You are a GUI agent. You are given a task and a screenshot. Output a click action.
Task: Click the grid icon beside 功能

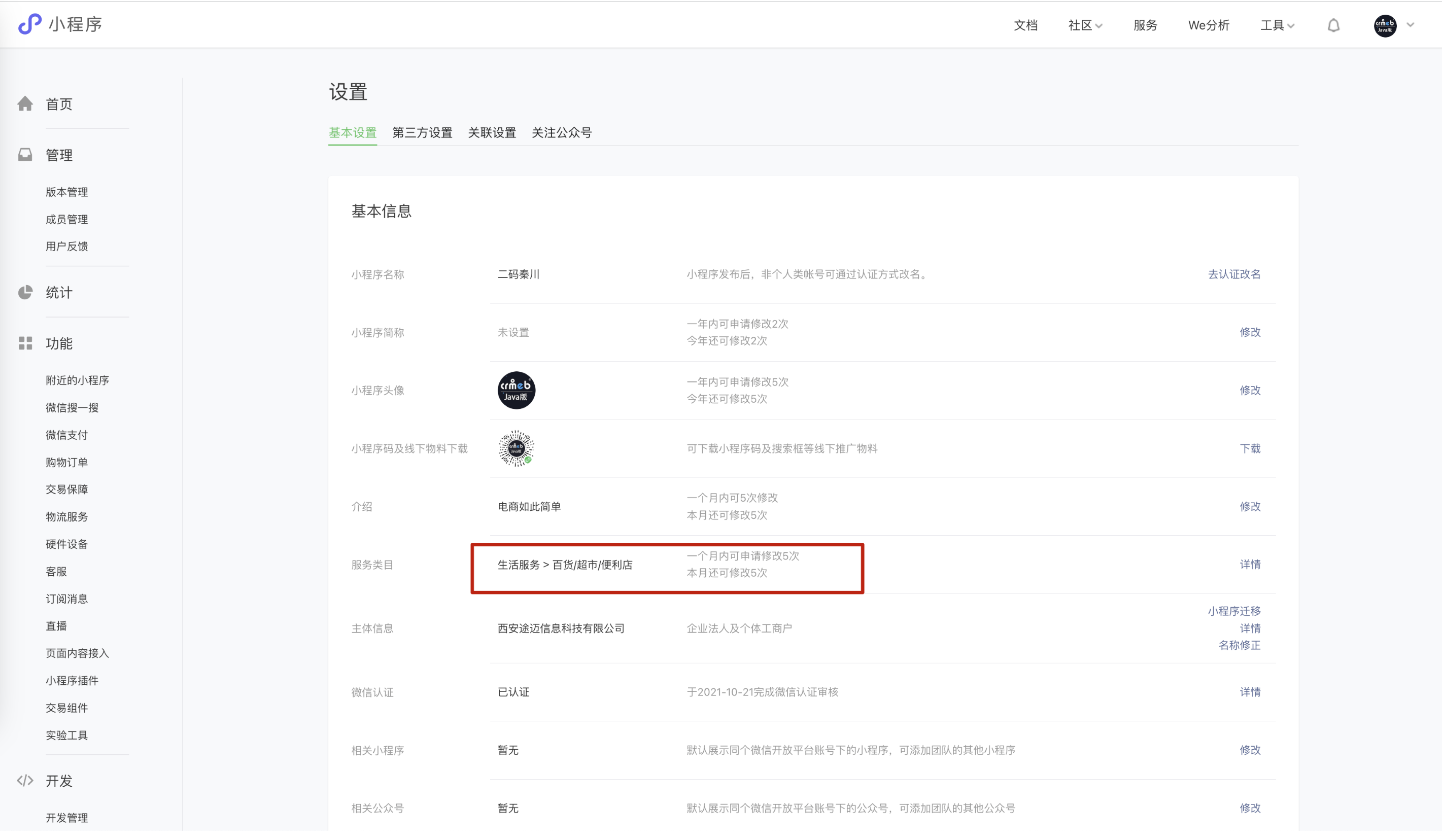[25, 343]
